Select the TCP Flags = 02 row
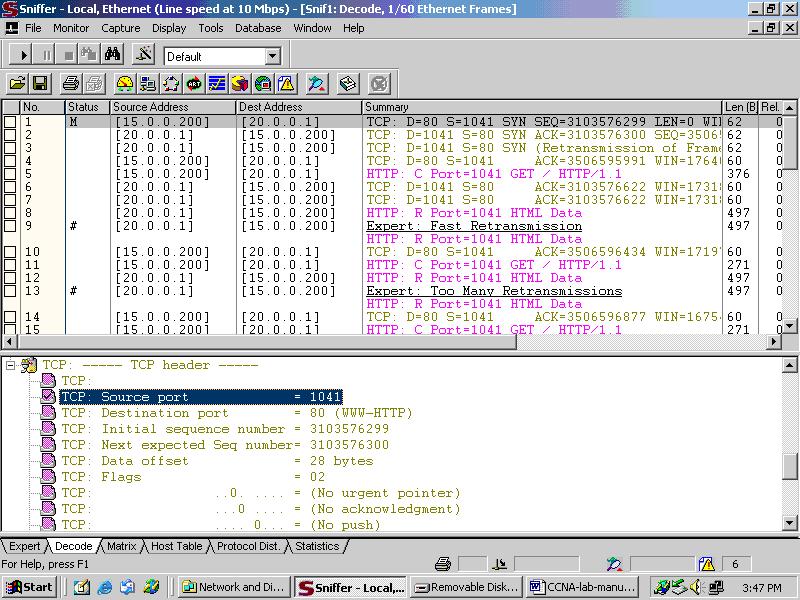This screenshot has height=600, width=800. [193, 477]
